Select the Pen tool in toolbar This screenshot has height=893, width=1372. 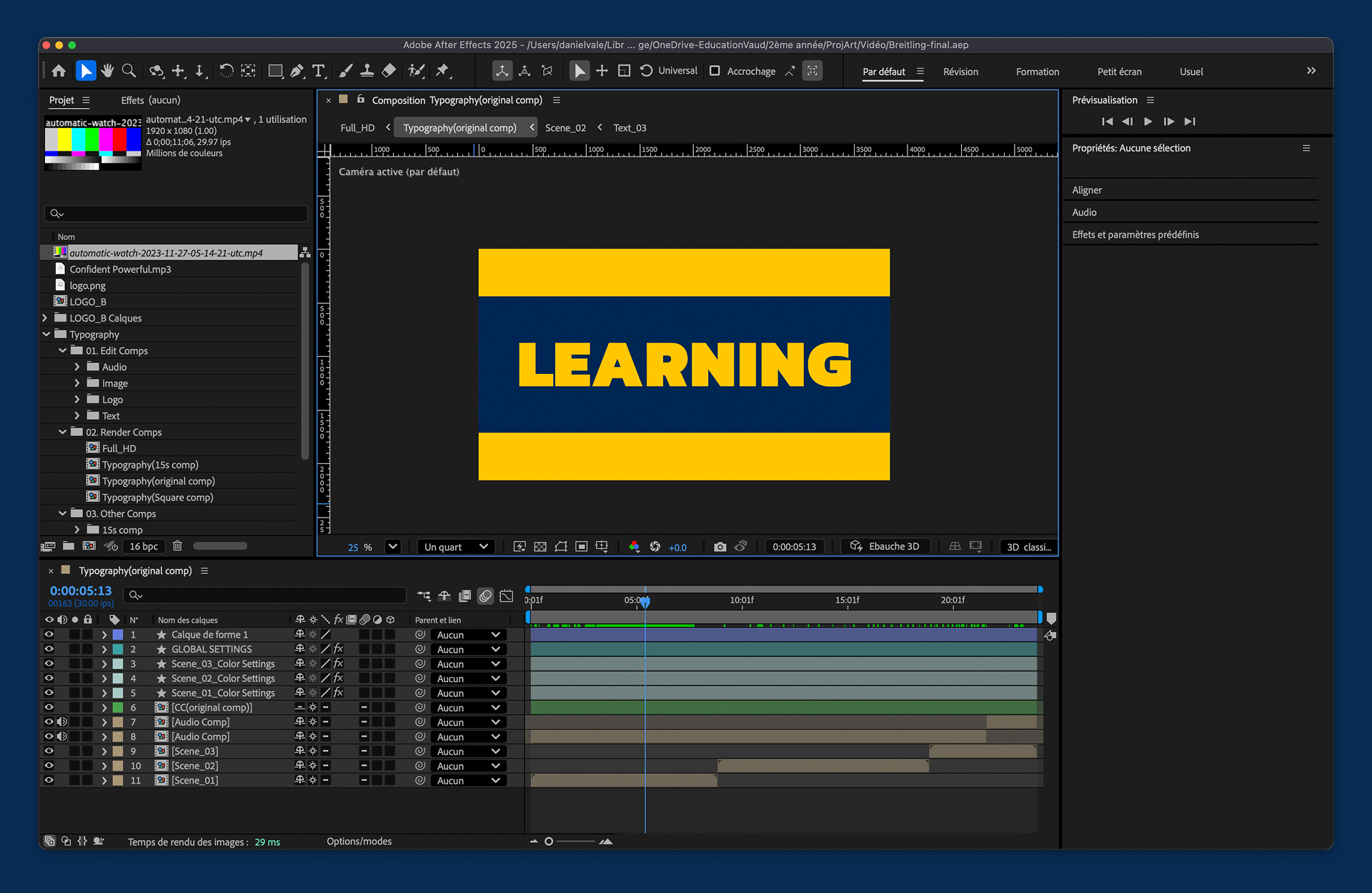click(x=297, y=71)
